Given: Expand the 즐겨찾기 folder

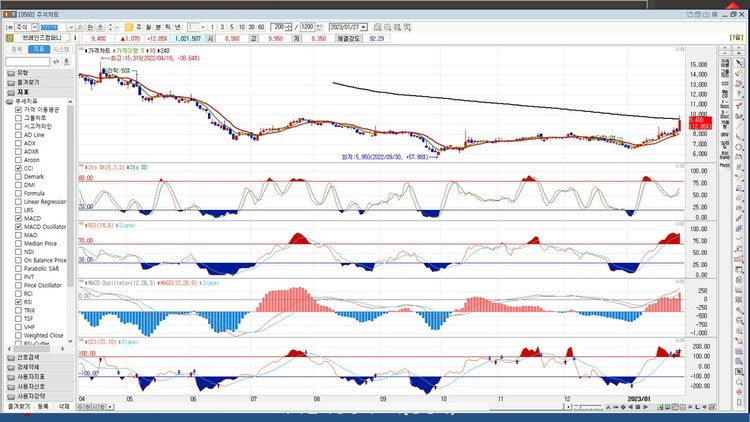Looking at the screenshot, I should [40, 82].
